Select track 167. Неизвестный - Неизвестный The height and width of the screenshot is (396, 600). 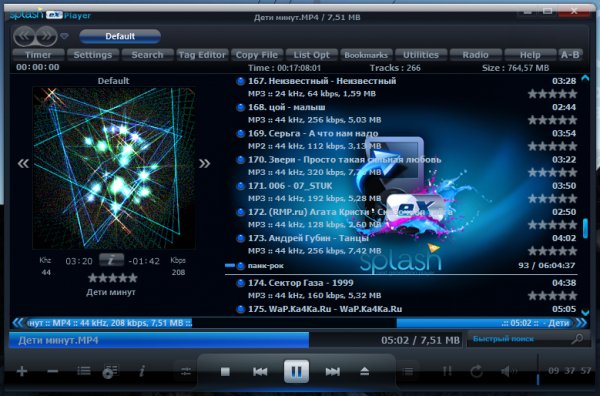click(x=406, y=87)
